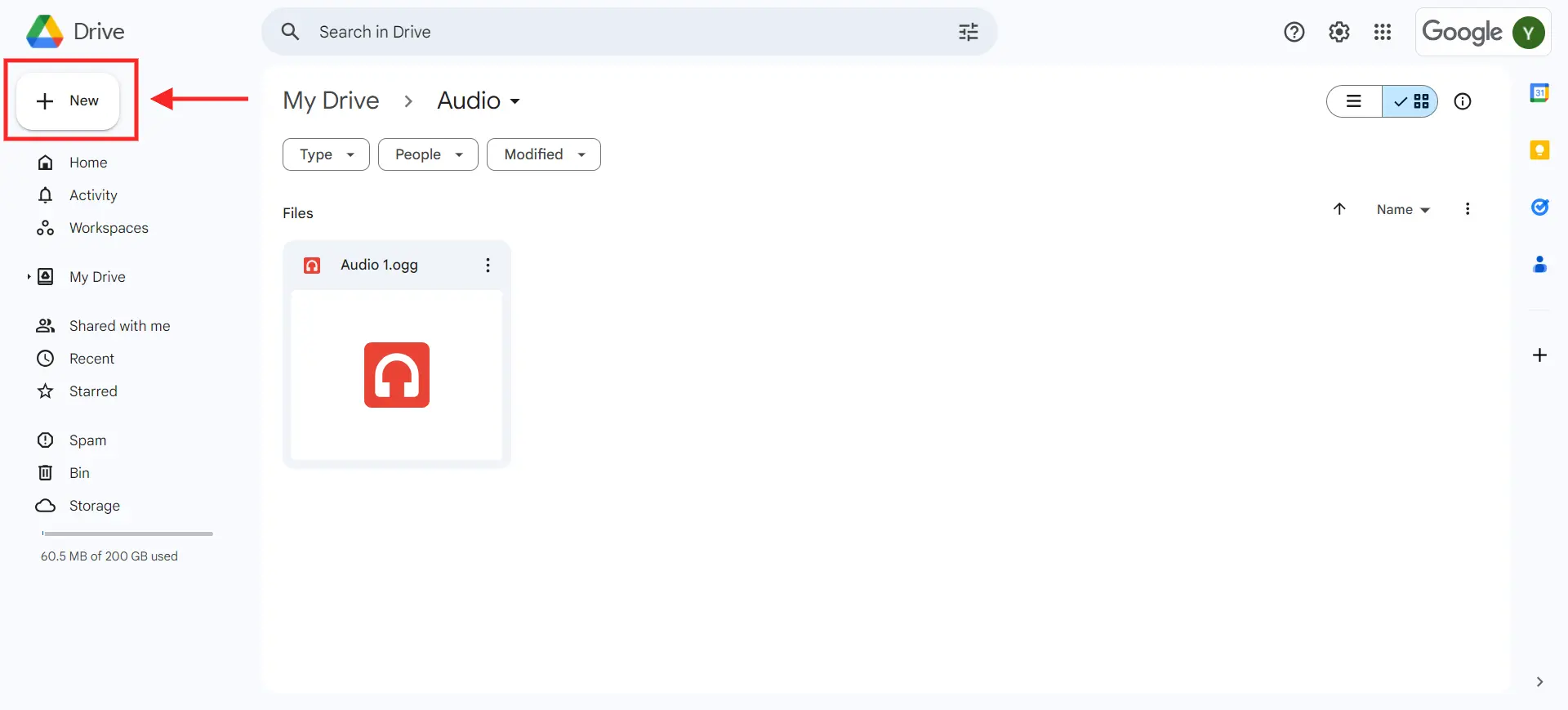Open the Audio breadcrumb dropdown menu
The height and width of the screenshot is (710, 1568).
pyautogui.click(x=516, y=101)
